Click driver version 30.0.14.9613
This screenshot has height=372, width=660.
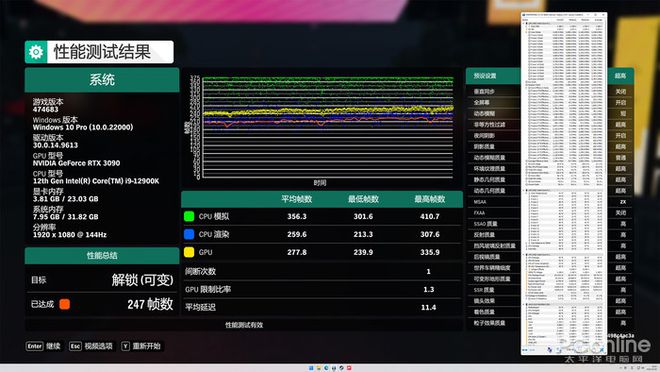pyautogui.click(x=55, y=145)
